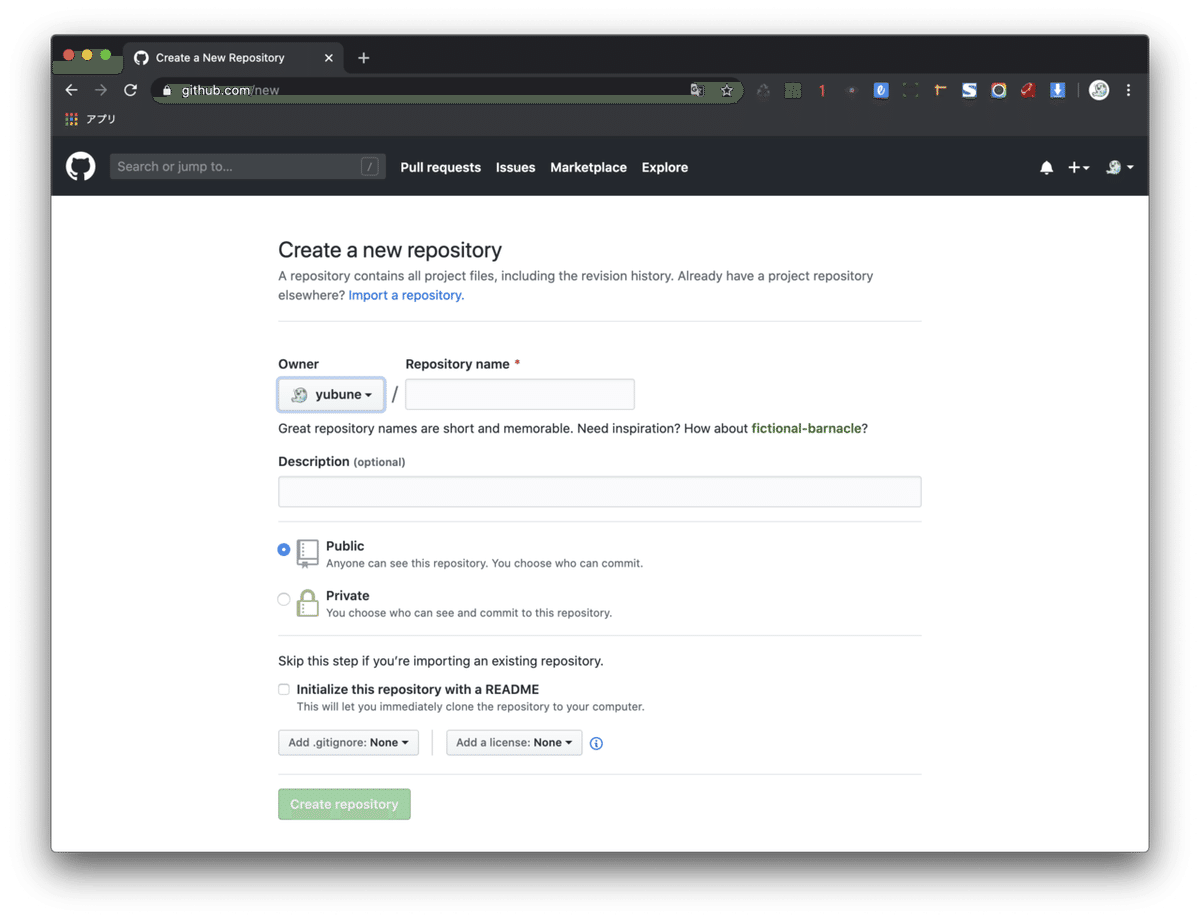Click the blue Evernote-style extension icon

(881, 90)
